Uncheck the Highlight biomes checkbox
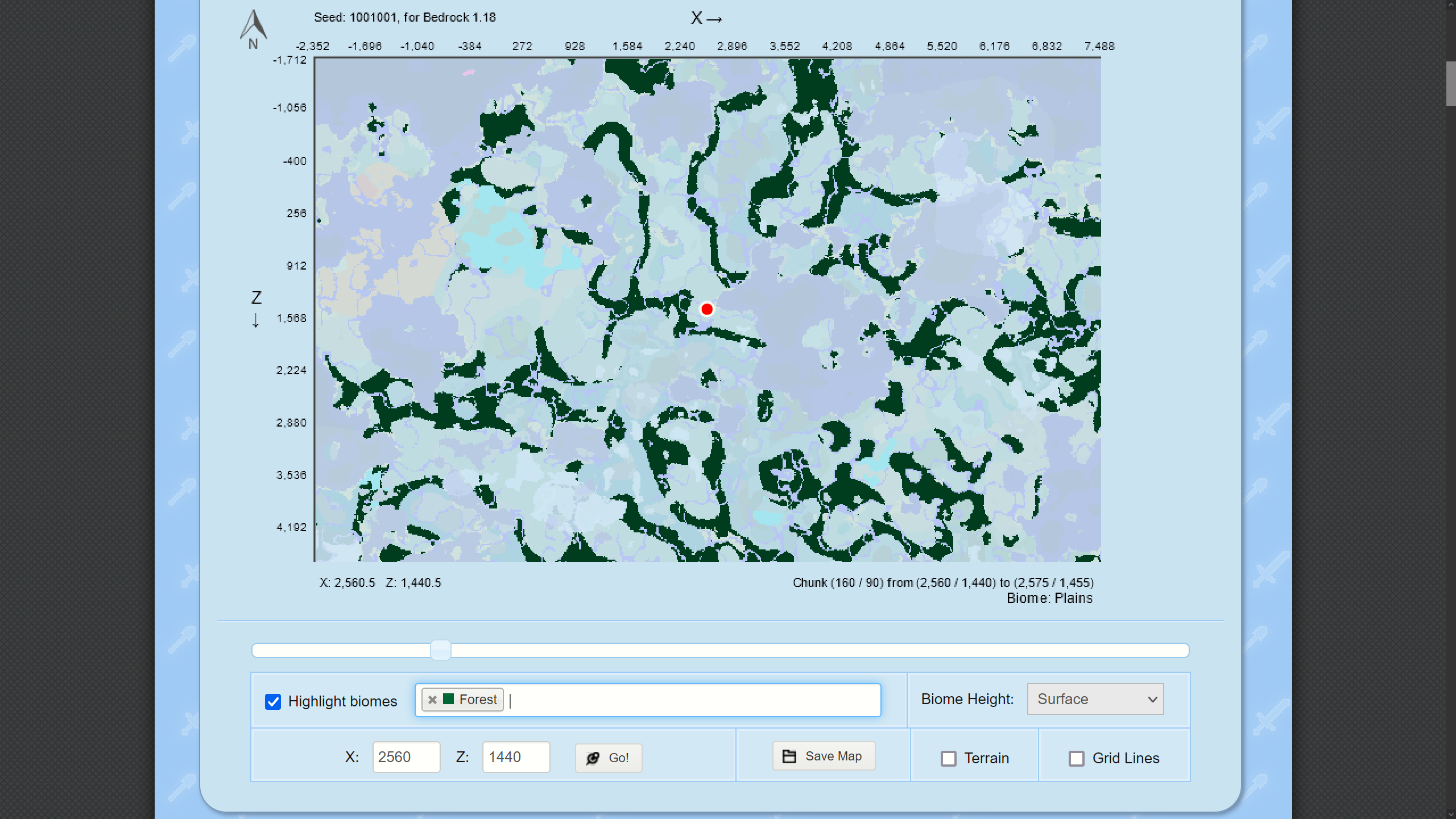Image resolution: width=1456 pixels, height=819 pixels. (x=273, y=701)
